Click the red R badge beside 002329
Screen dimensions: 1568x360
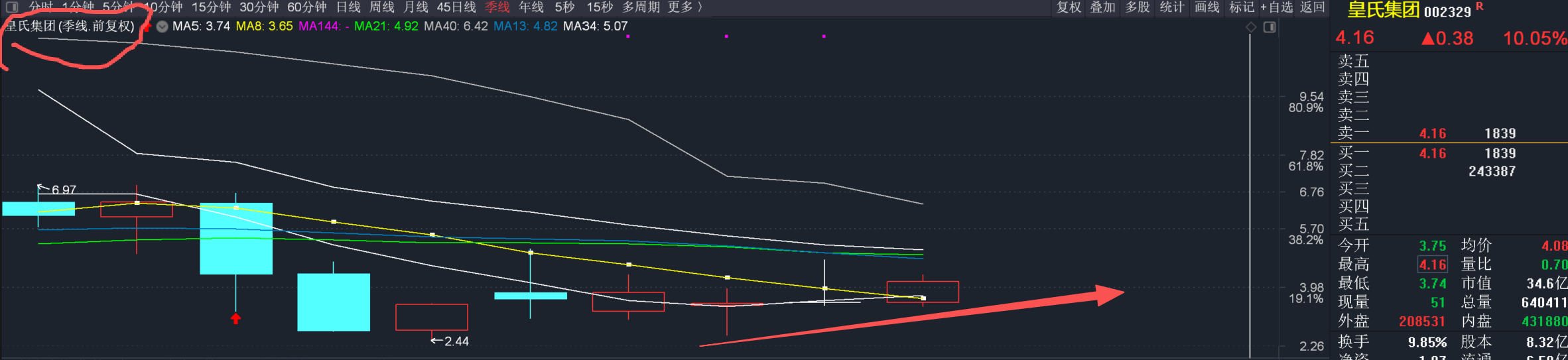pyautogui.click(x=1479, y=7)
